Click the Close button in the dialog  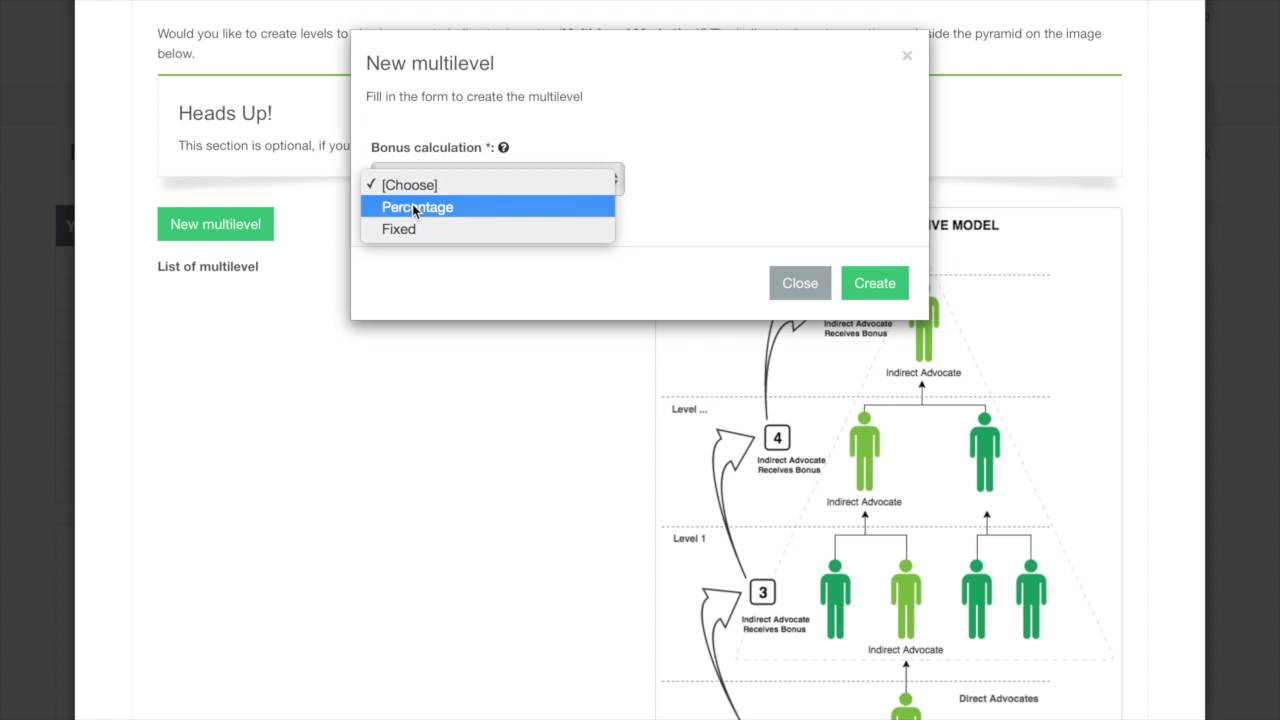coord(800,283)
